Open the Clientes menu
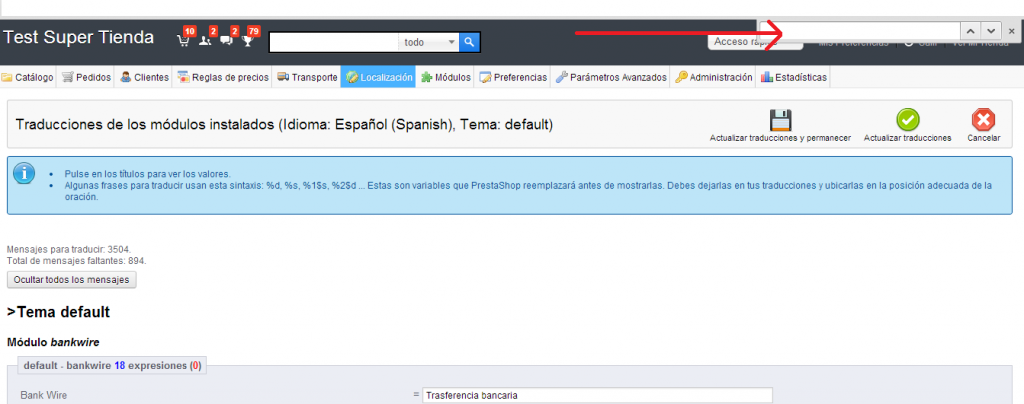The image size is (1024, 404). (144, 77)
